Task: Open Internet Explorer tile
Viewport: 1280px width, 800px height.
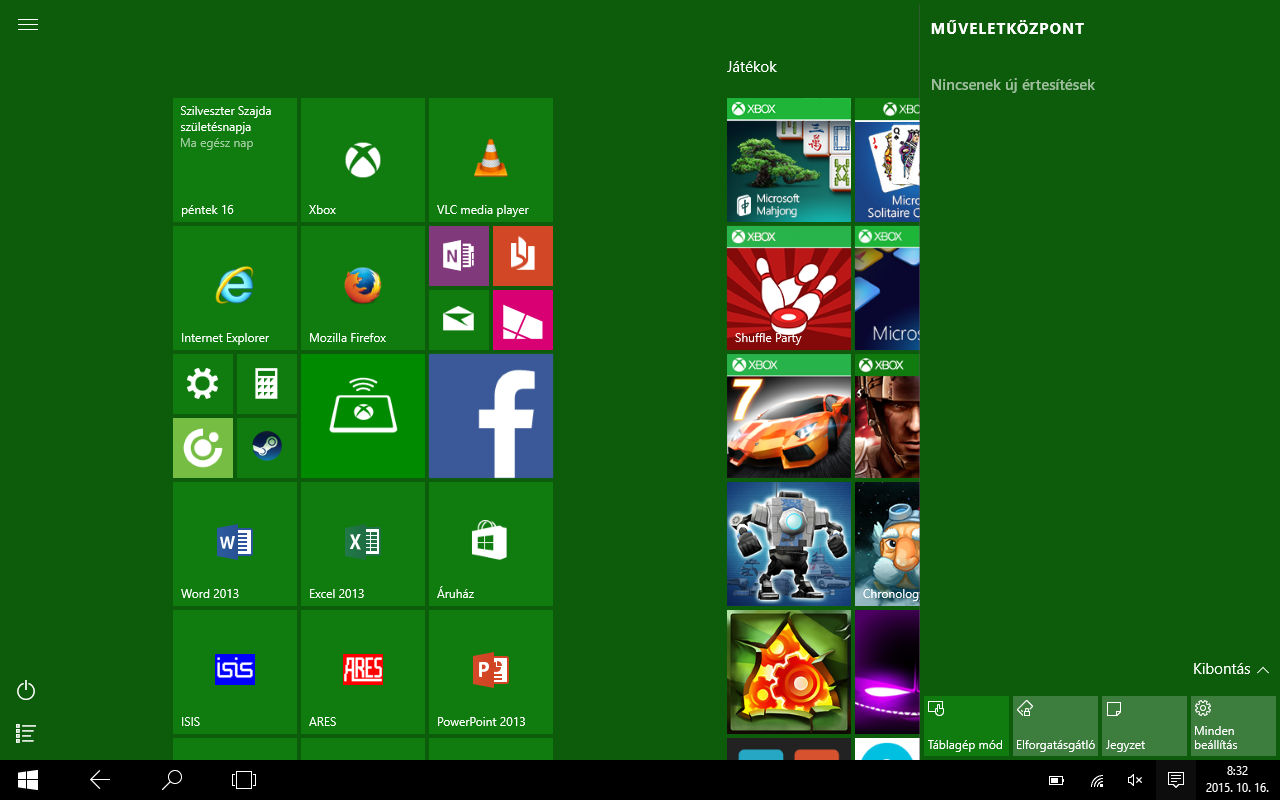Action: 235,288
